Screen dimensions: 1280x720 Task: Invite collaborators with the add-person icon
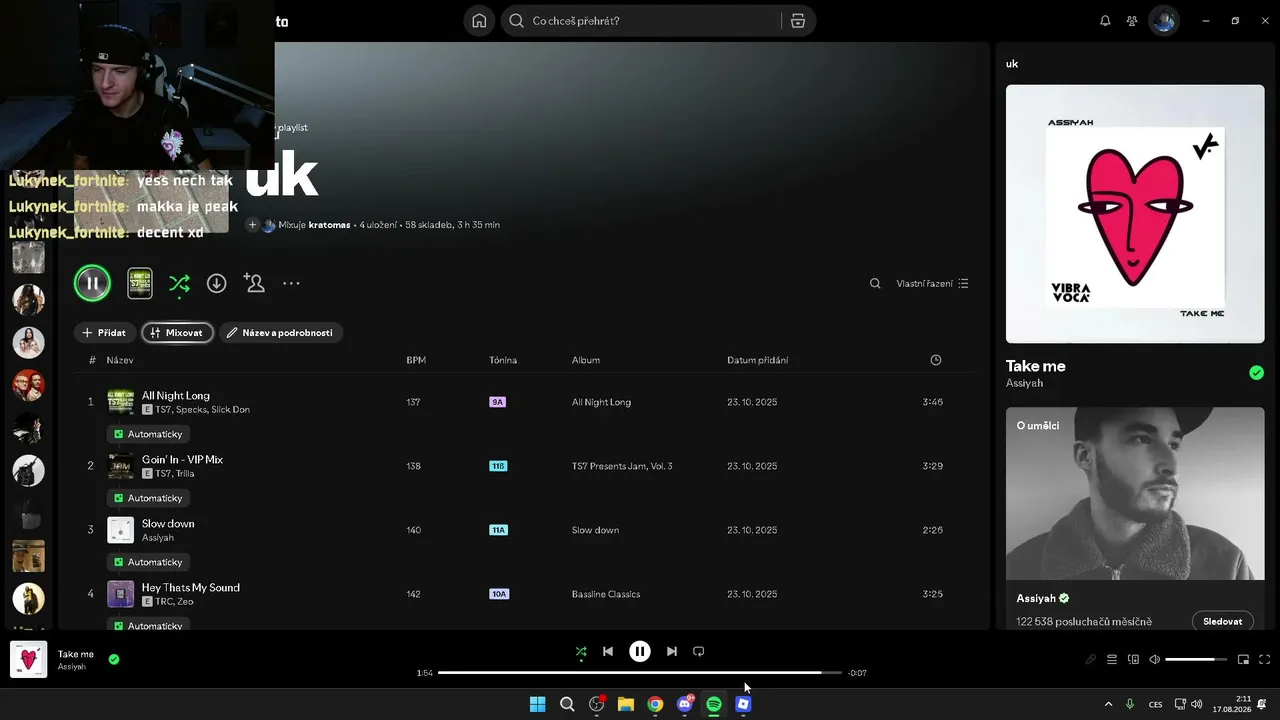point(254,284)
